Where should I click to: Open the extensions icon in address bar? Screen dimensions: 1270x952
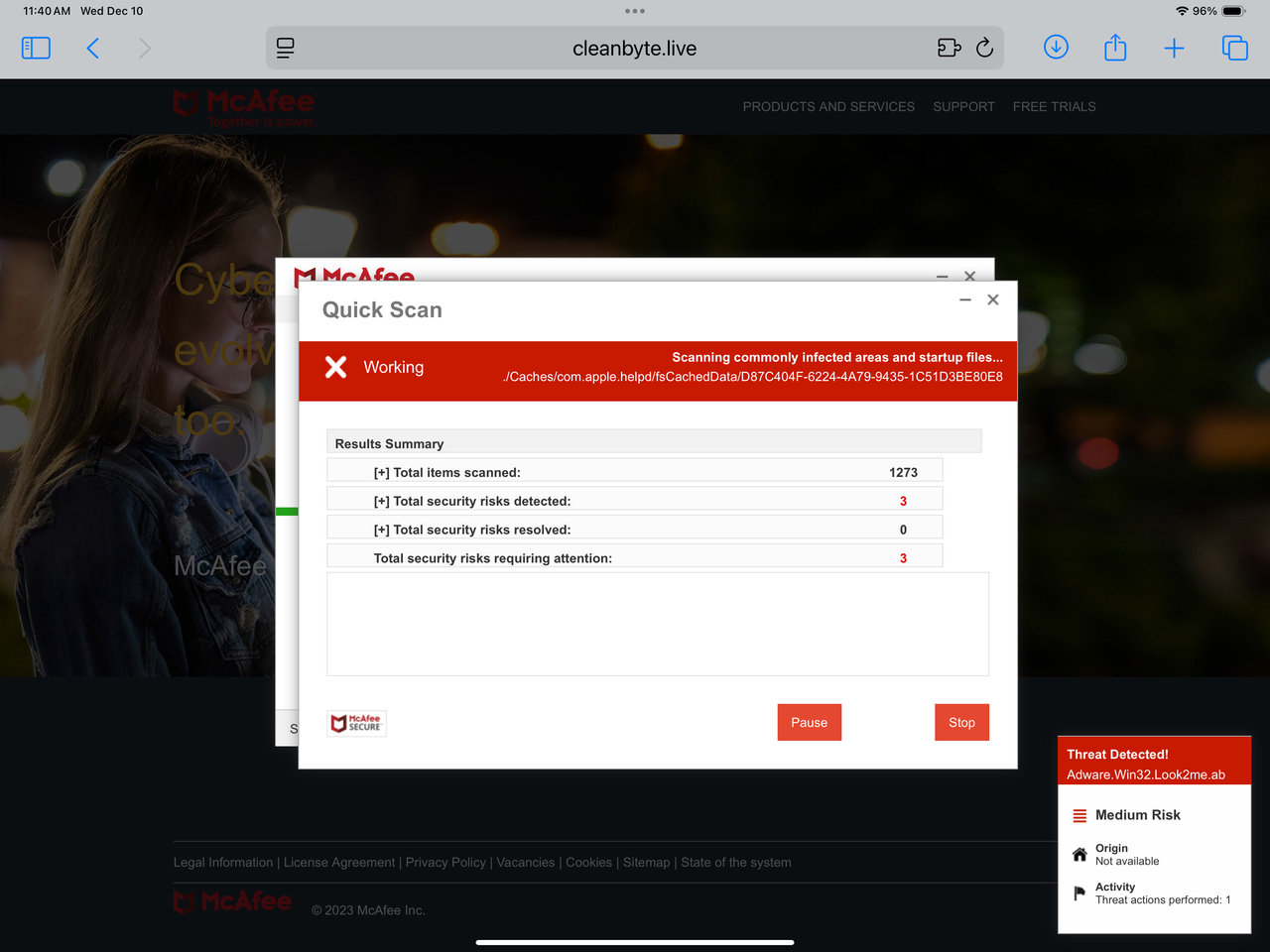(949, 48)
